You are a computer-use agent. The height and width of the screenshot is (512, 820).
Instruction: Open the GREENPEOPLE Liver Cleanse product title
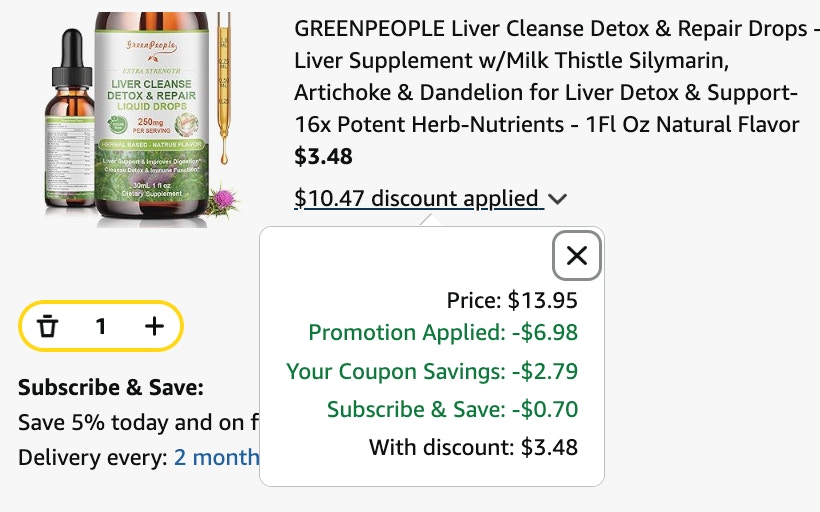tap(552, 76)
